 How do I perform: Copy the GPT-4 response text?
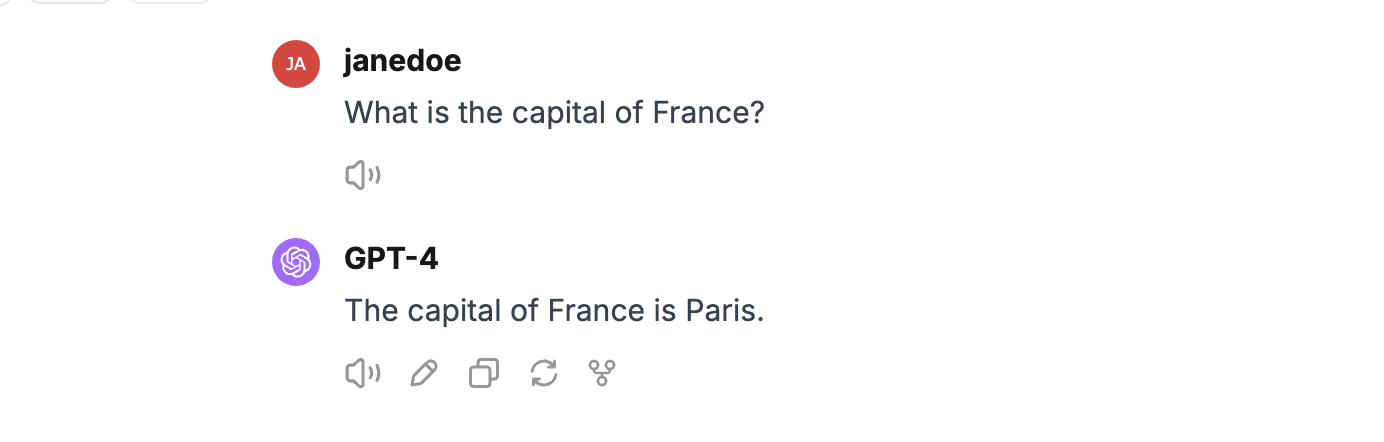click(484, 374)
